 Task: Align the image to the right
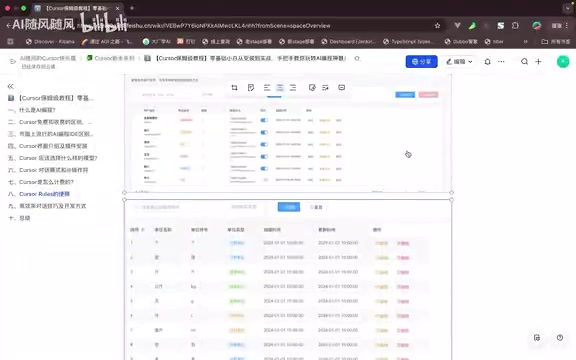point(293,87)
